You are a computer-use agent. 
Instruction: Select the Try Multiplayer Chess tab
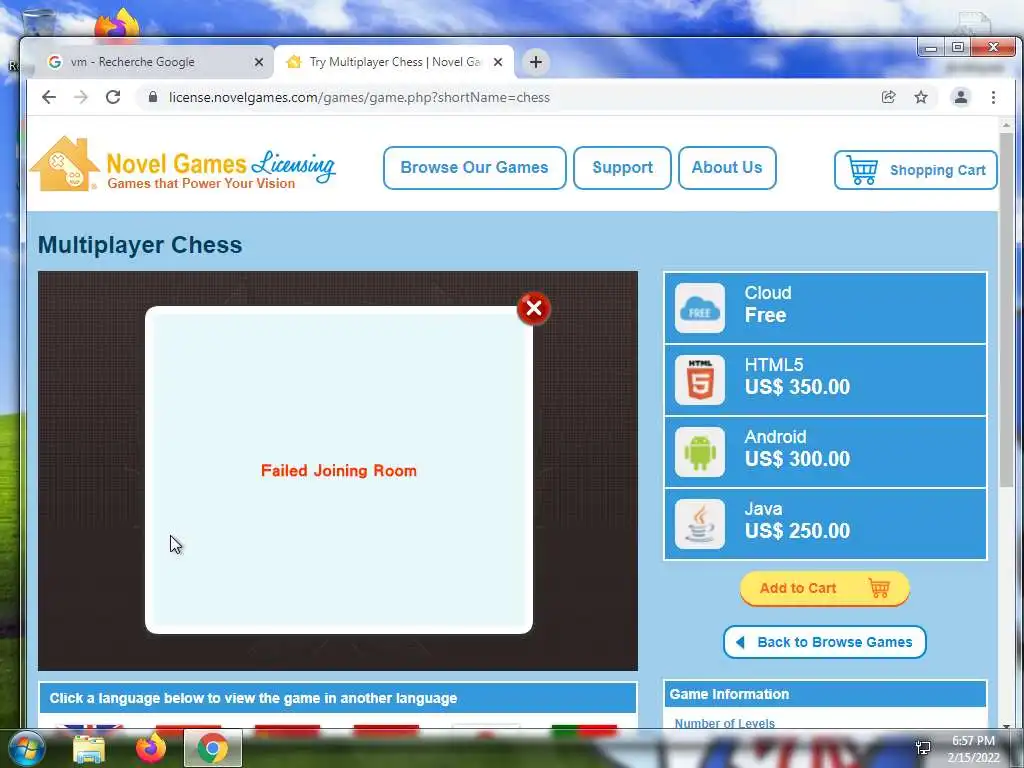[x=394, y=62]
